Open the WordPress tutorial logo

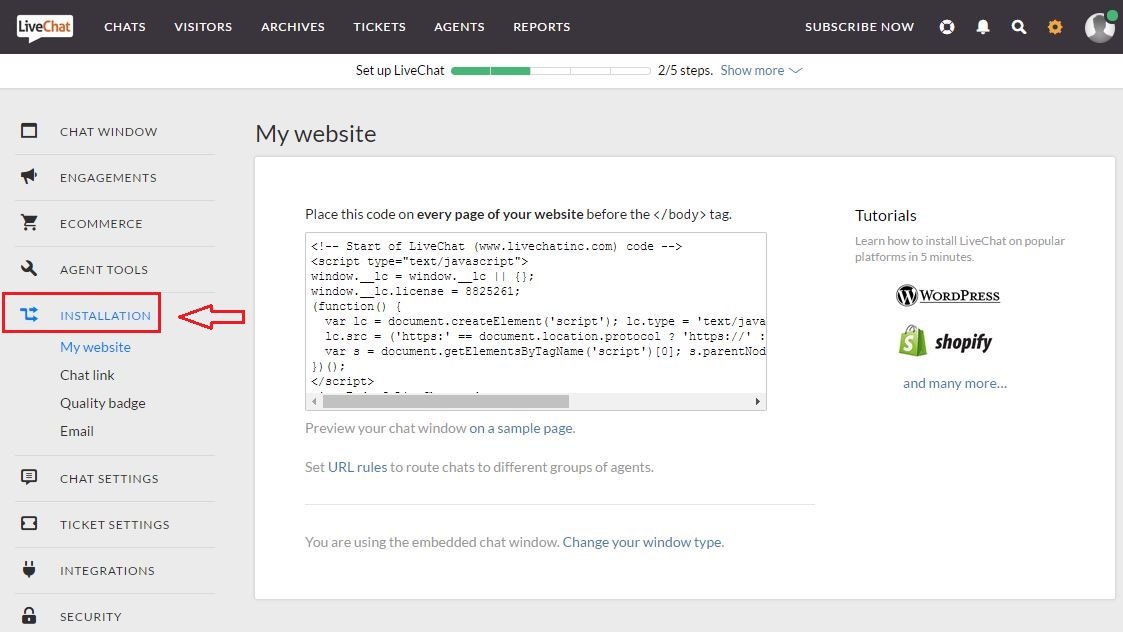coord(948,295)
